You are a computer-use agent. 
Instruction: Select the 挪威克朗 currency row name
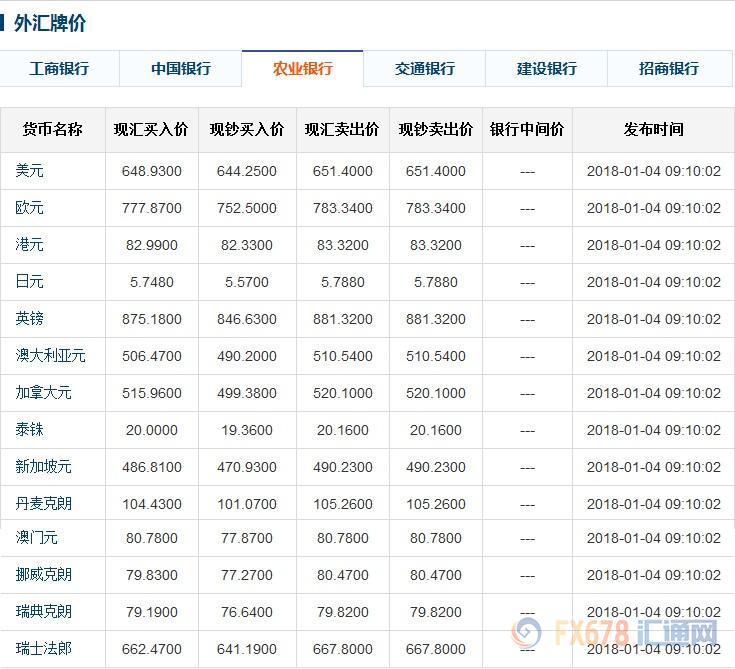tap(43, 575)
